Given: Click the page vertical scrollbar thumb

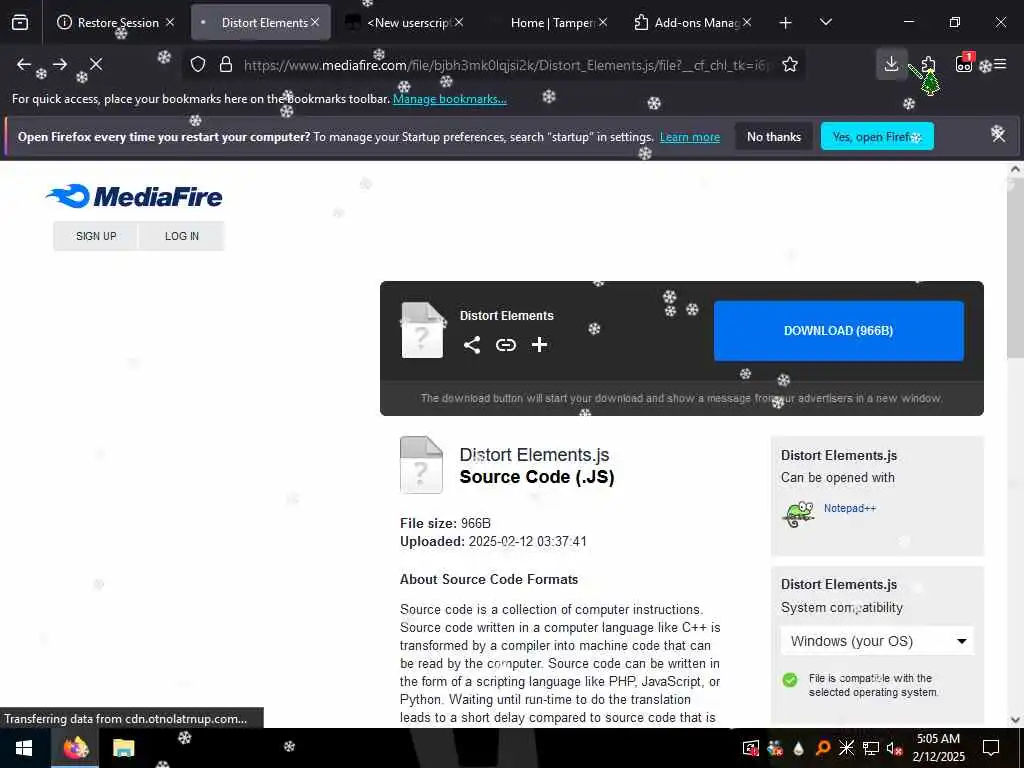Looking at the screenshot, I should (1014, 268).
